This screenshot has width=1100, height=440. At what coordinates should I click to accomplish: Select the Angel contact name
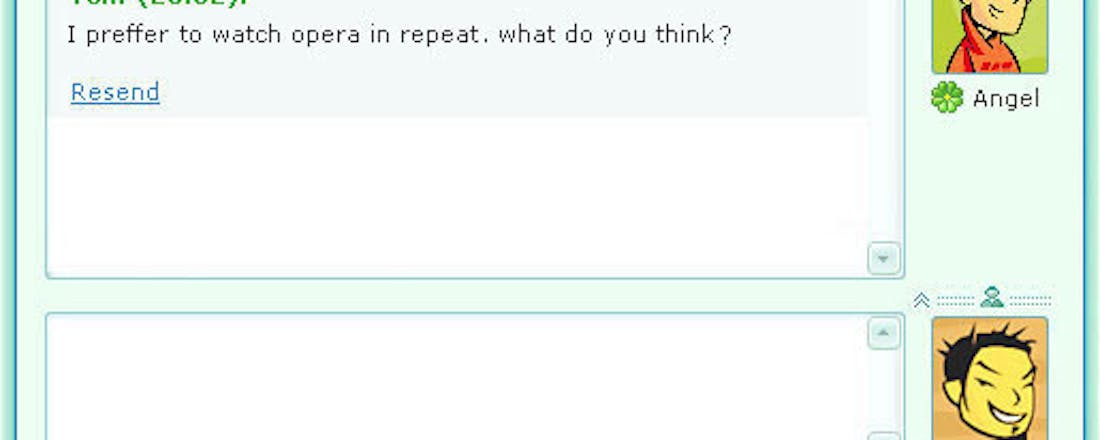point(1006,98)
